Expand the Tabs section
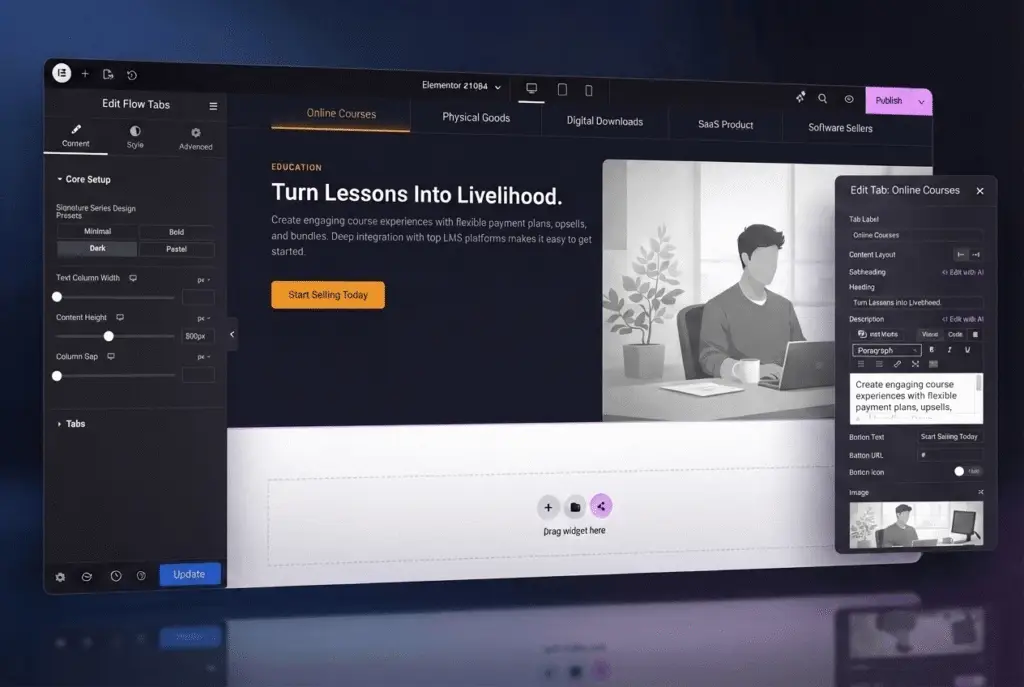1024x687 pixels. (x=75, y=424)
